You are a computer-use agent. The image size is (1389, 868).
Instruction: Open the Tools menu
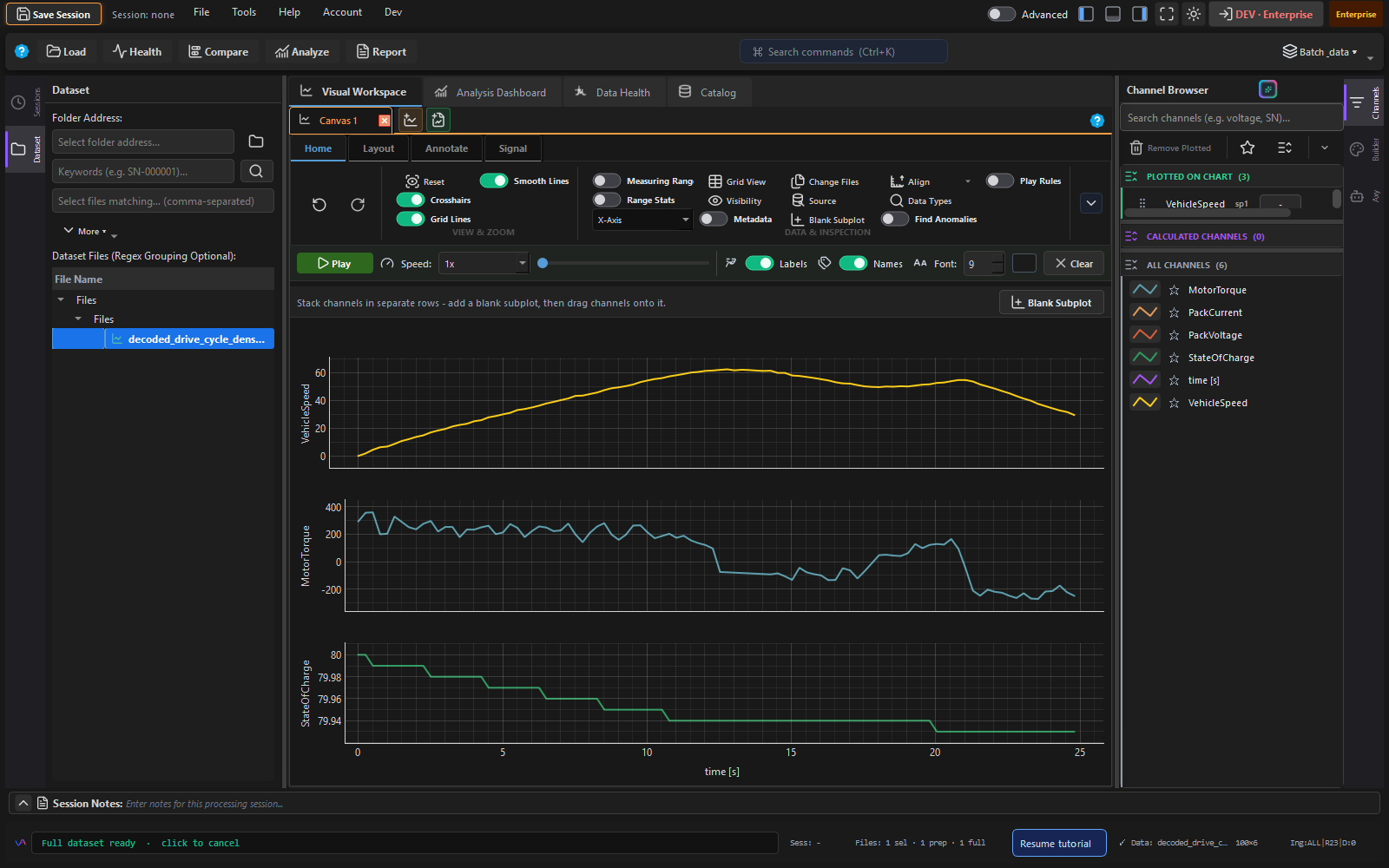tap(244, 12)
